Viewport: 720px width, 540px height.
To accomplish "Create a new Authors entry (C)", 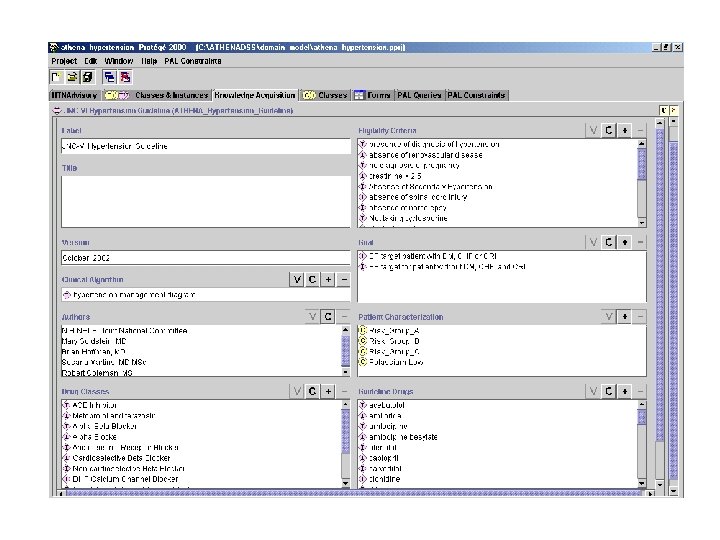I will click(x=328, y=316).
